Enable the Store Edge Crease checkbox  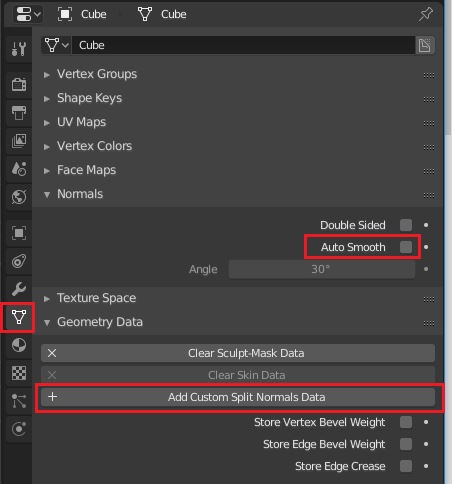(x=406, y=466)
